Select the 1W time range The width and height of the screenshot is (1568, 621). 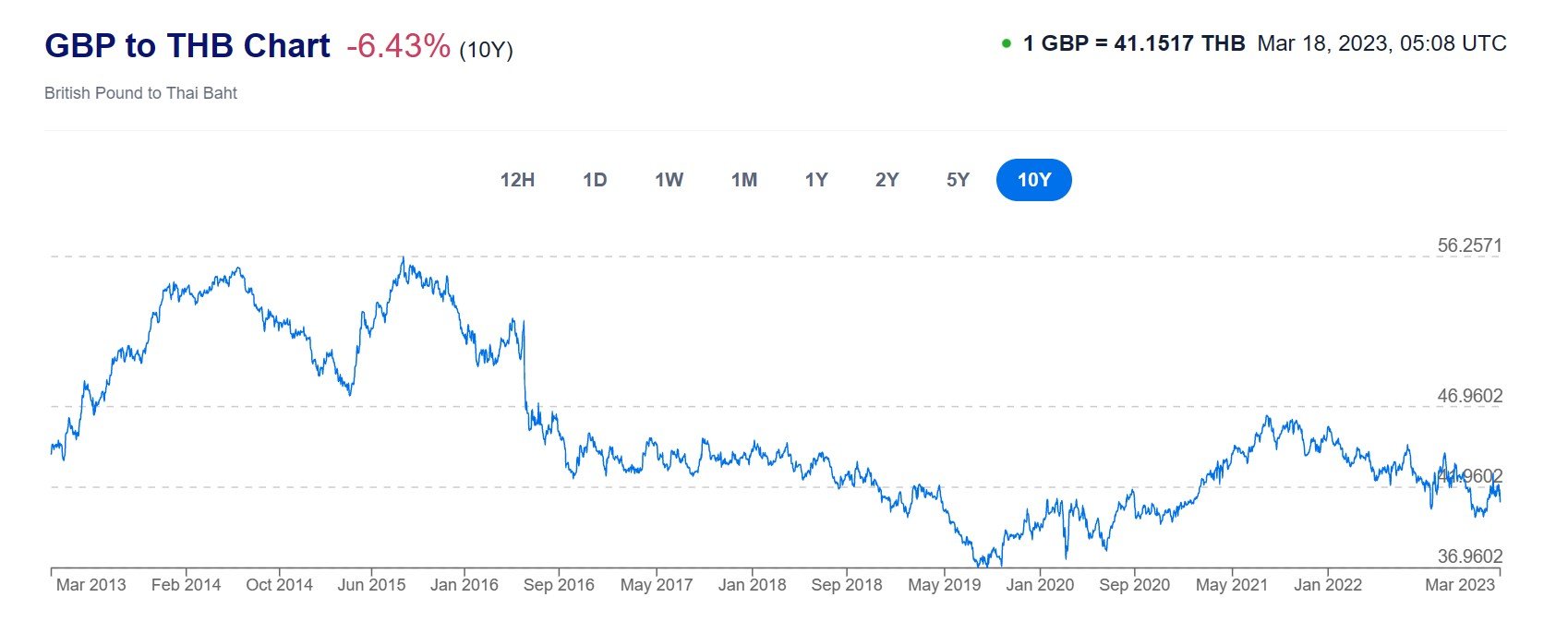tap(669, 180)
